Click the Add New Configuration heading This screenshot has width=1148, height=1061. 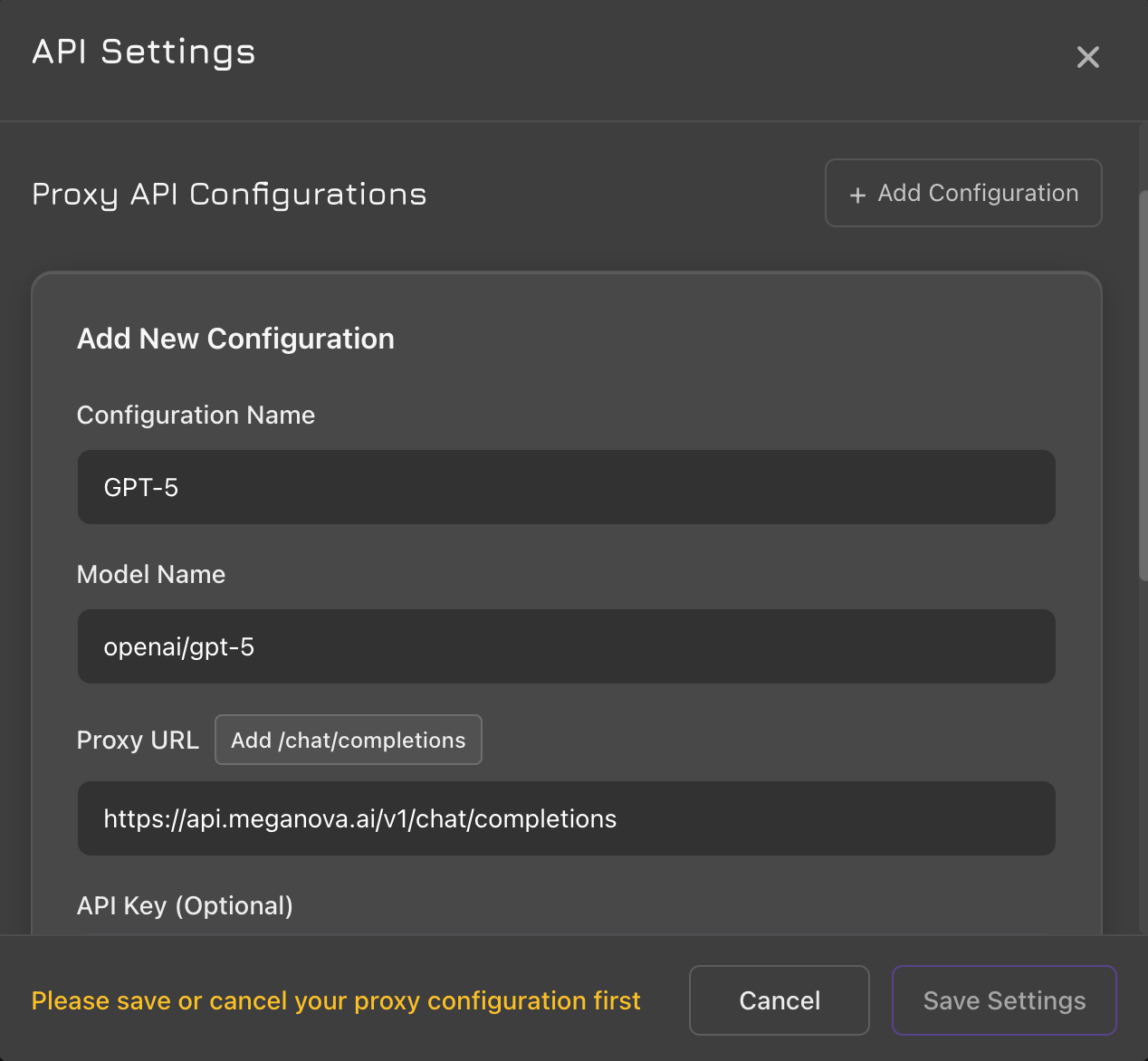pyautogui.click(x=235, y=339)
